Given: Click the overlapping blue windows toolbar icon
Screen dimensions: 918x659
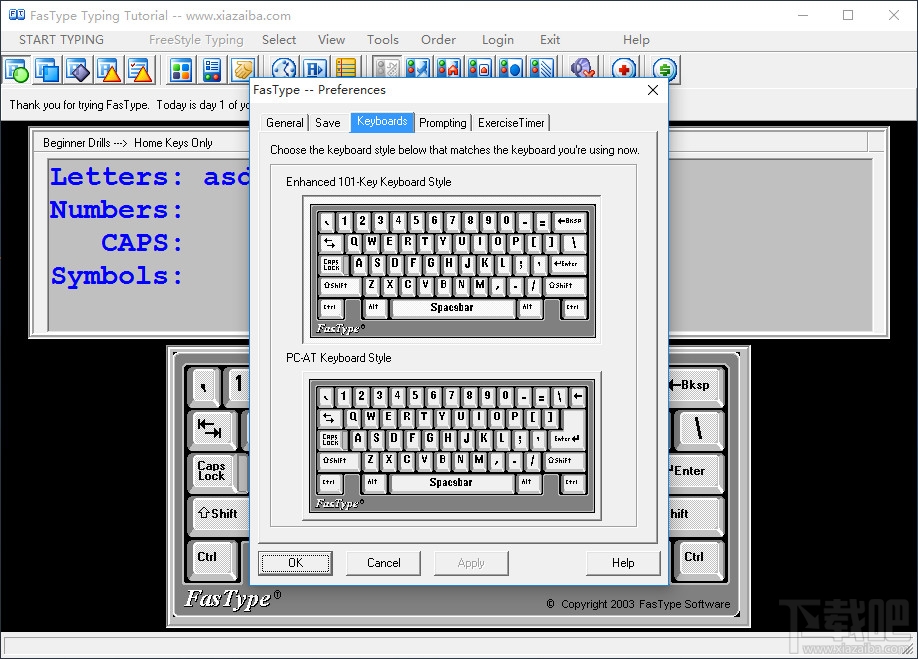Looking at the screenshot, I should coord(47,69).
